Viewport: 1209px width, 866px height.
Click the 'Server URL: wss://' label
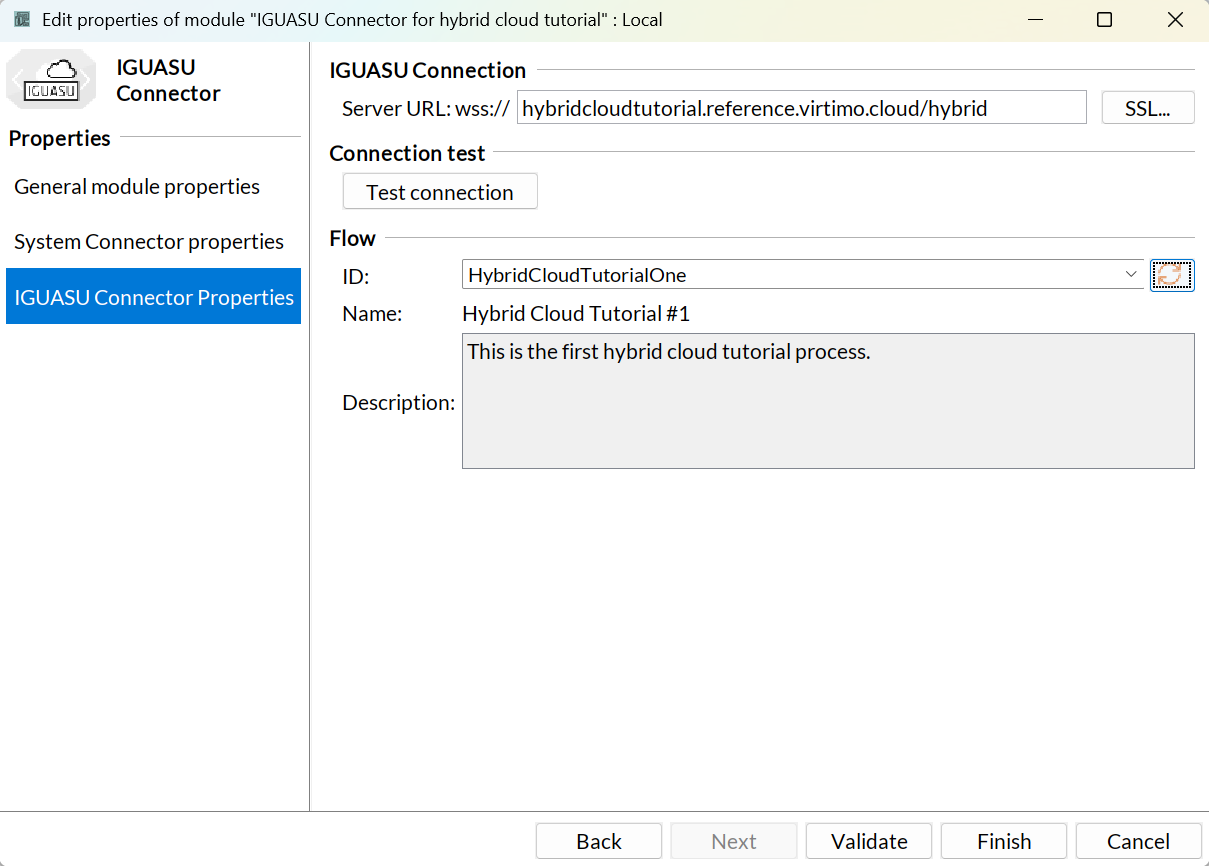[x=426, y=108]
